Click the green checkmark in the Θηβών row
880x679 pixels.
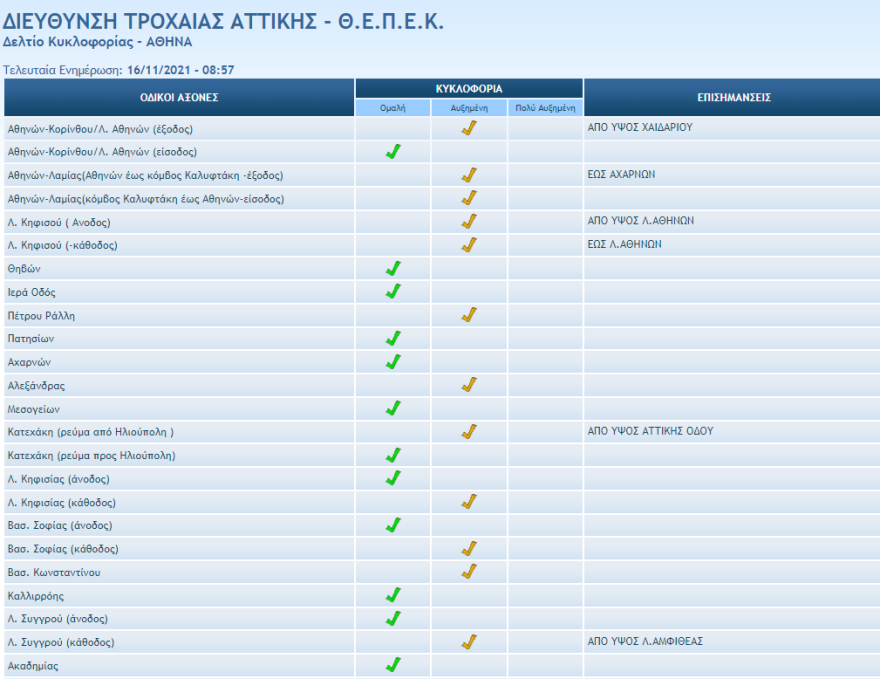393,268
